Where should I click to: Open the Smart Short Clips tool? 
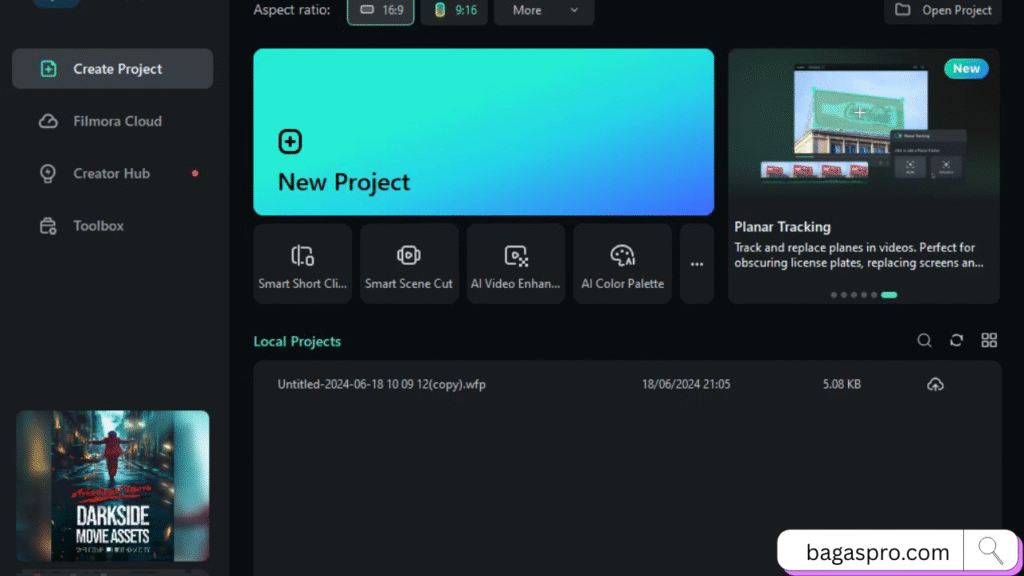302,264
